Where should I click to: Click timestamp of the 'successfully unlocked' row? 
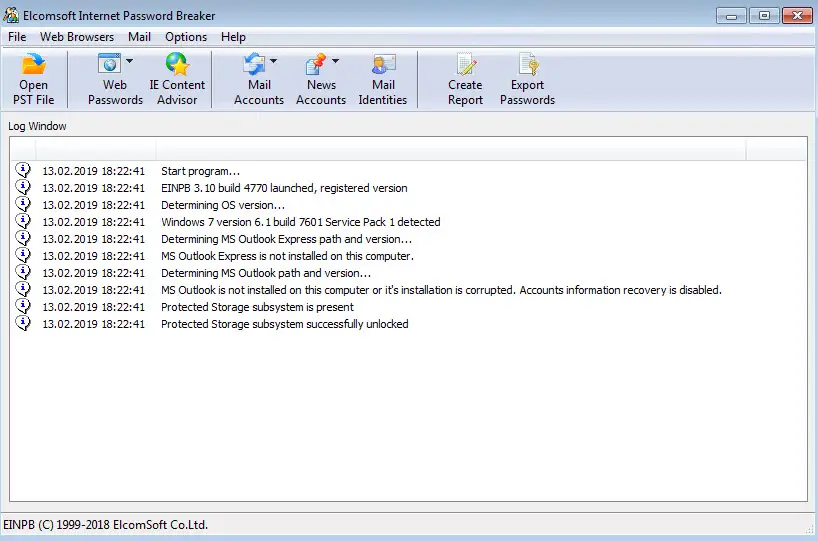point(93,324)
